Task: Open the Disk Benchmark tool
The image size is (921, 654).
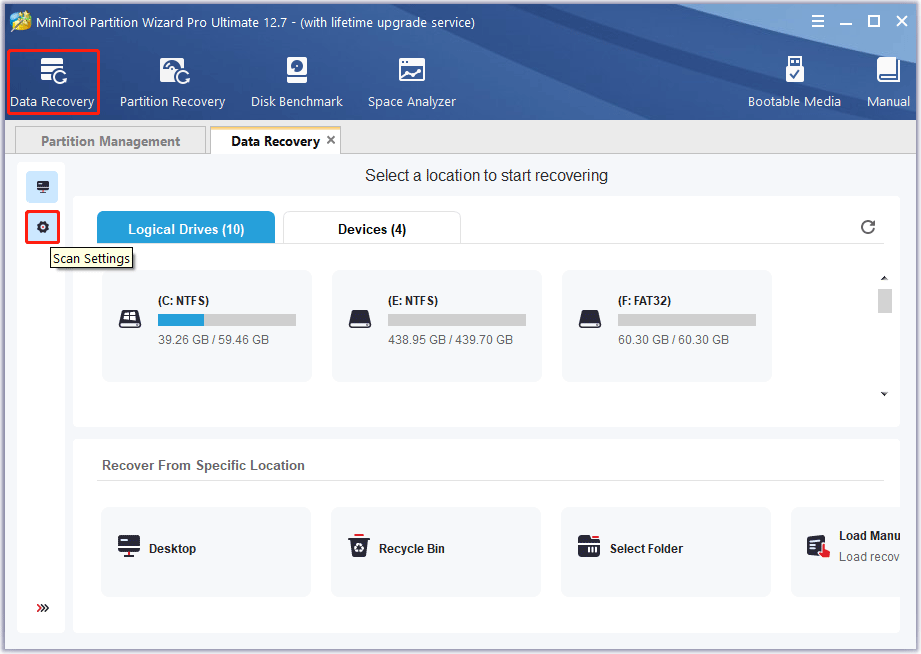Action: [x=297, y=82]
